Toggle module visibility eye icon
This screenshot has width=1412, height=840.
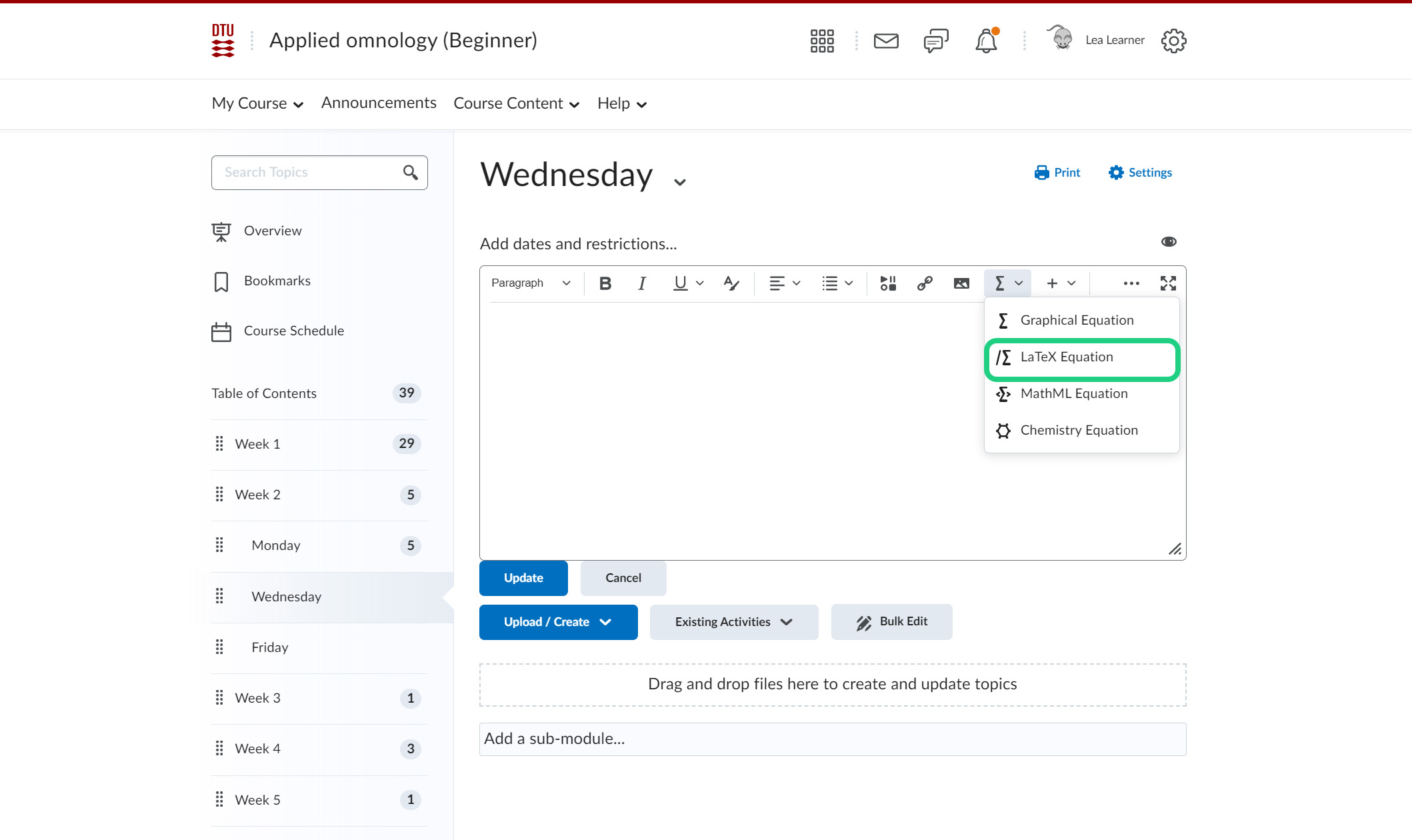pyautogui.click(x=1169, y=241)
